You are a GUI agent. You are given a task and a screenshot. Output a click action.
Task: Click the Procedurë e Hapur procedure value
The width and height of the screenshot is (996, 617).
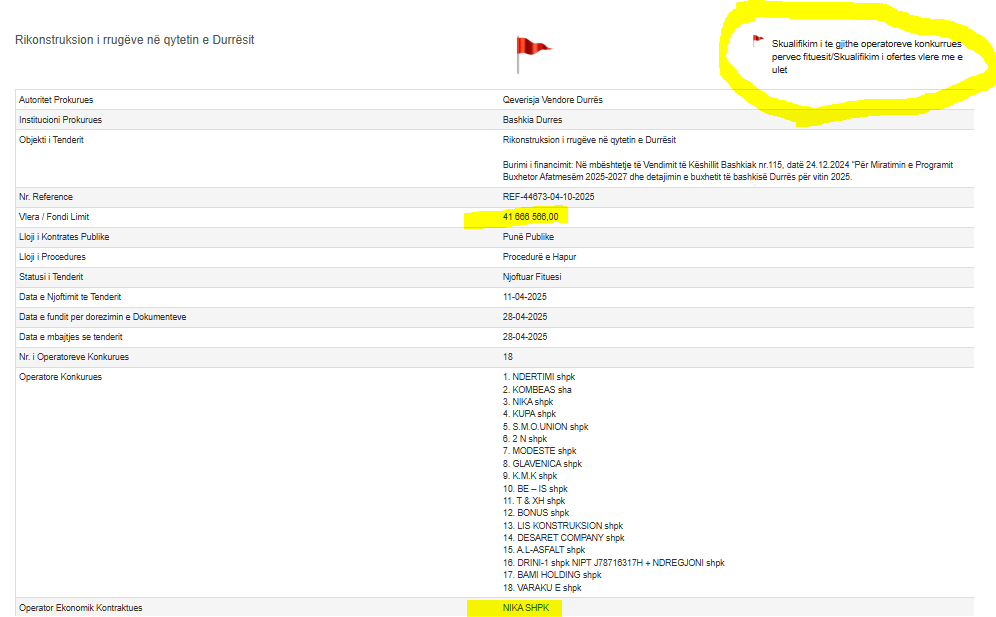coord(539,257)
